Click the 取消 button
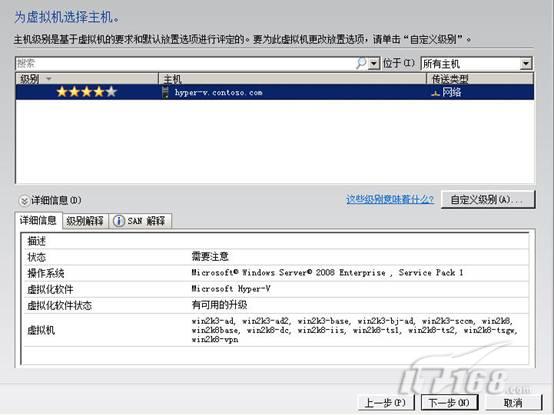 (513, 403)
